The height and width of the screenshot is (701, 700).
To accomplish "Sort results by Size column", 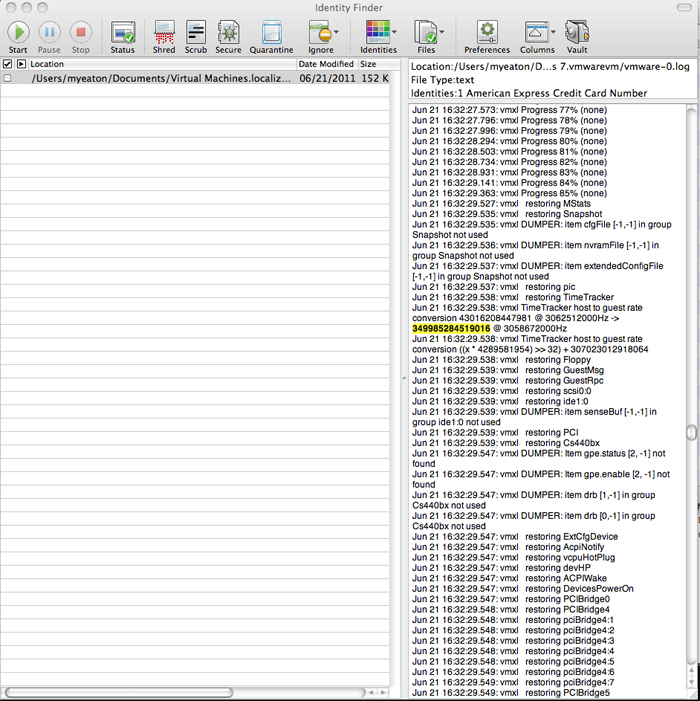I will pyautogui.click(x=375, y=64).
